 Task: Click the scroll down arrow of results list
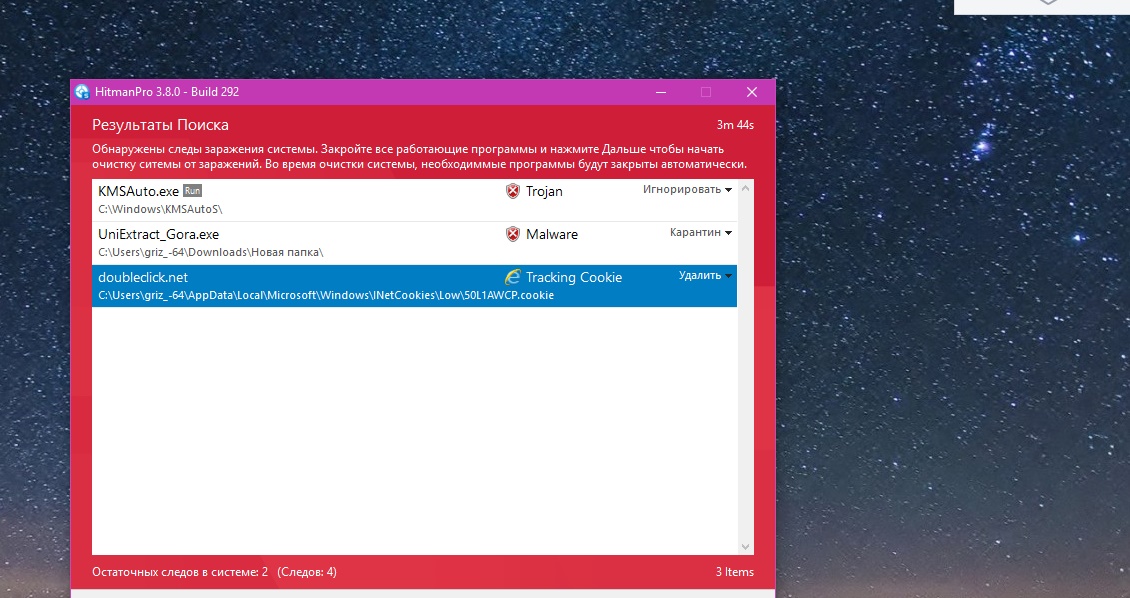[x=745, y=547]
